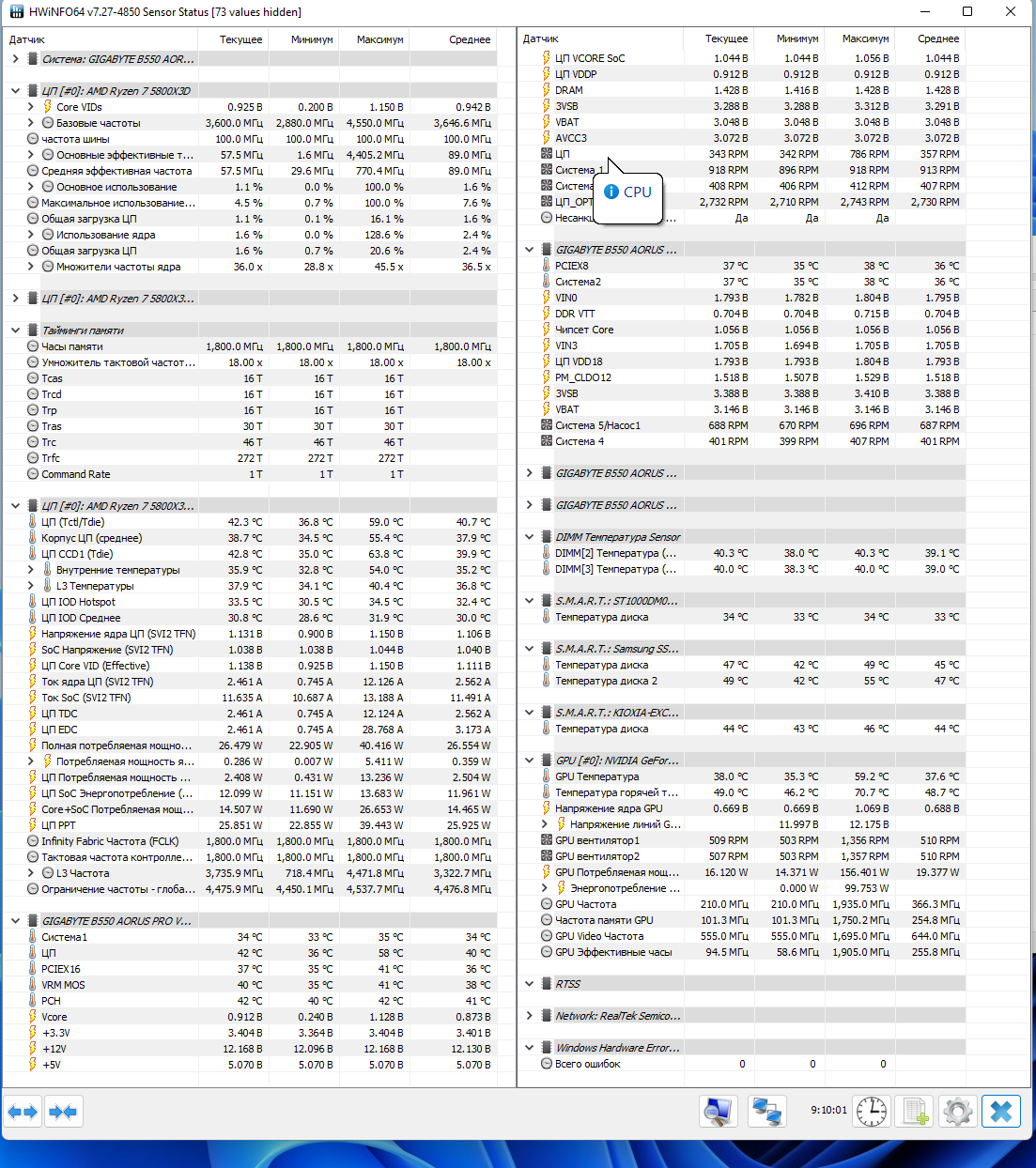Image resolution: width=1036 pixels, height=1168 pixels.
Task: Expand Базовые частоты row
Action: [x=30, y=123]
